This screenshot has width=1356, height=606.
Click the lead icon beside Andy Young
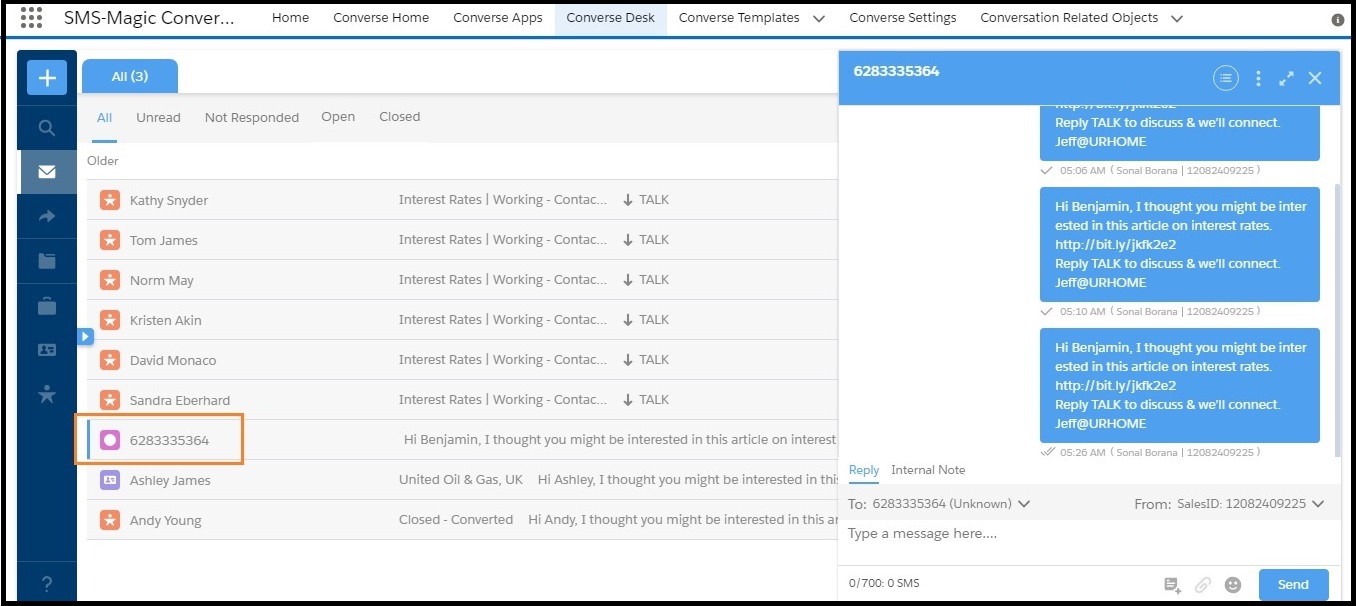coord(110,520)
